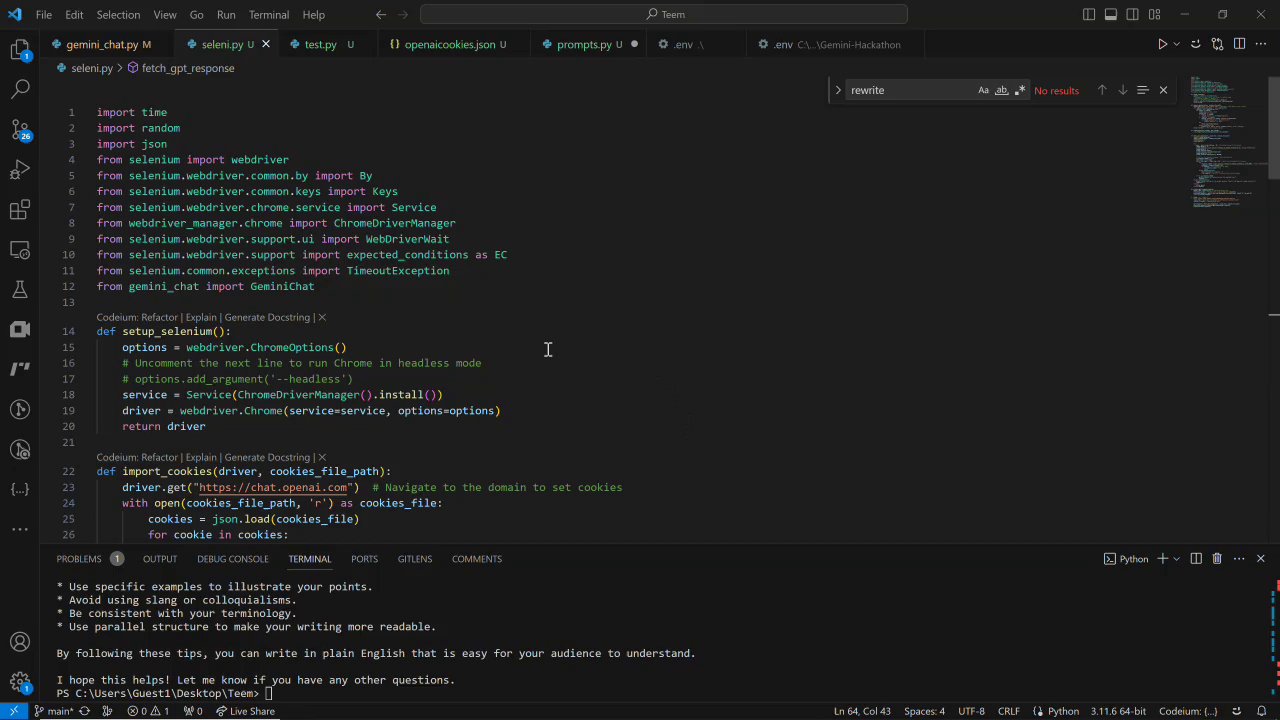This screenshot has height=720, width=1280.
Task: Close the seleni.py tab
Action: pyautogui.click(x=265, y=44)
